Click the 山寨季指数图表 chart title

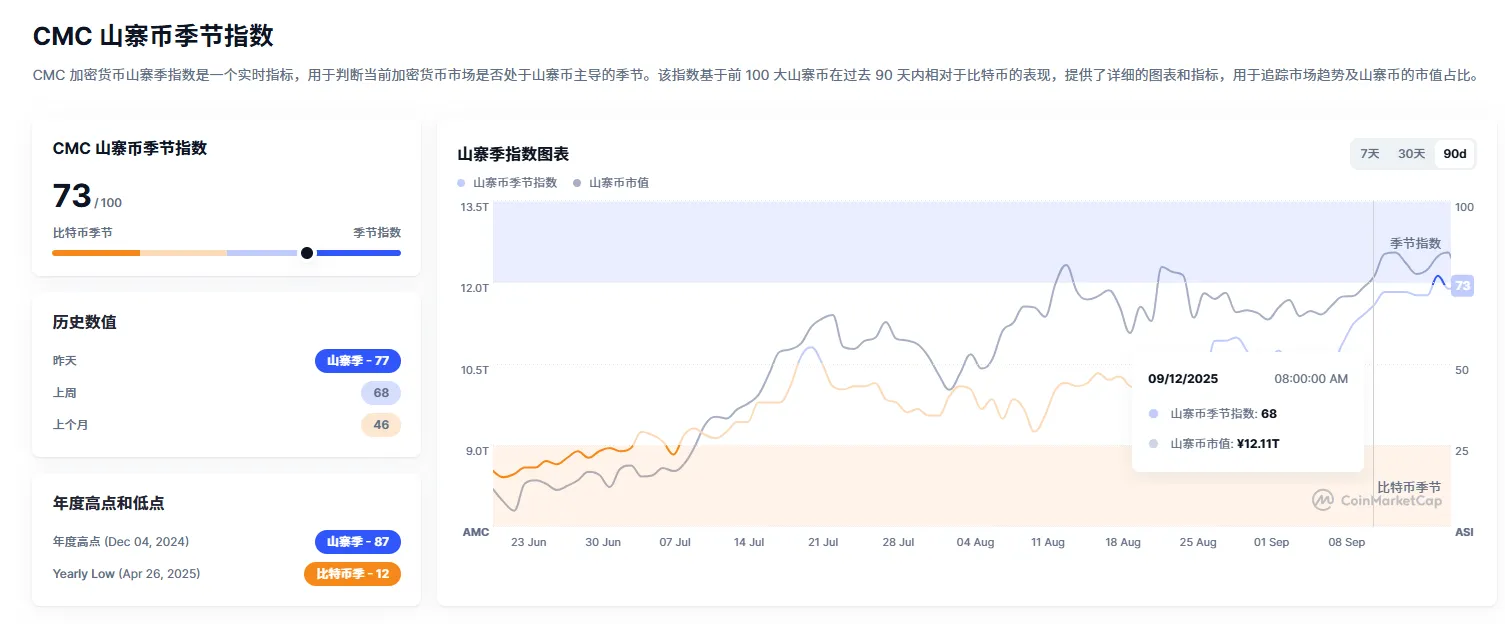[513, 154]
